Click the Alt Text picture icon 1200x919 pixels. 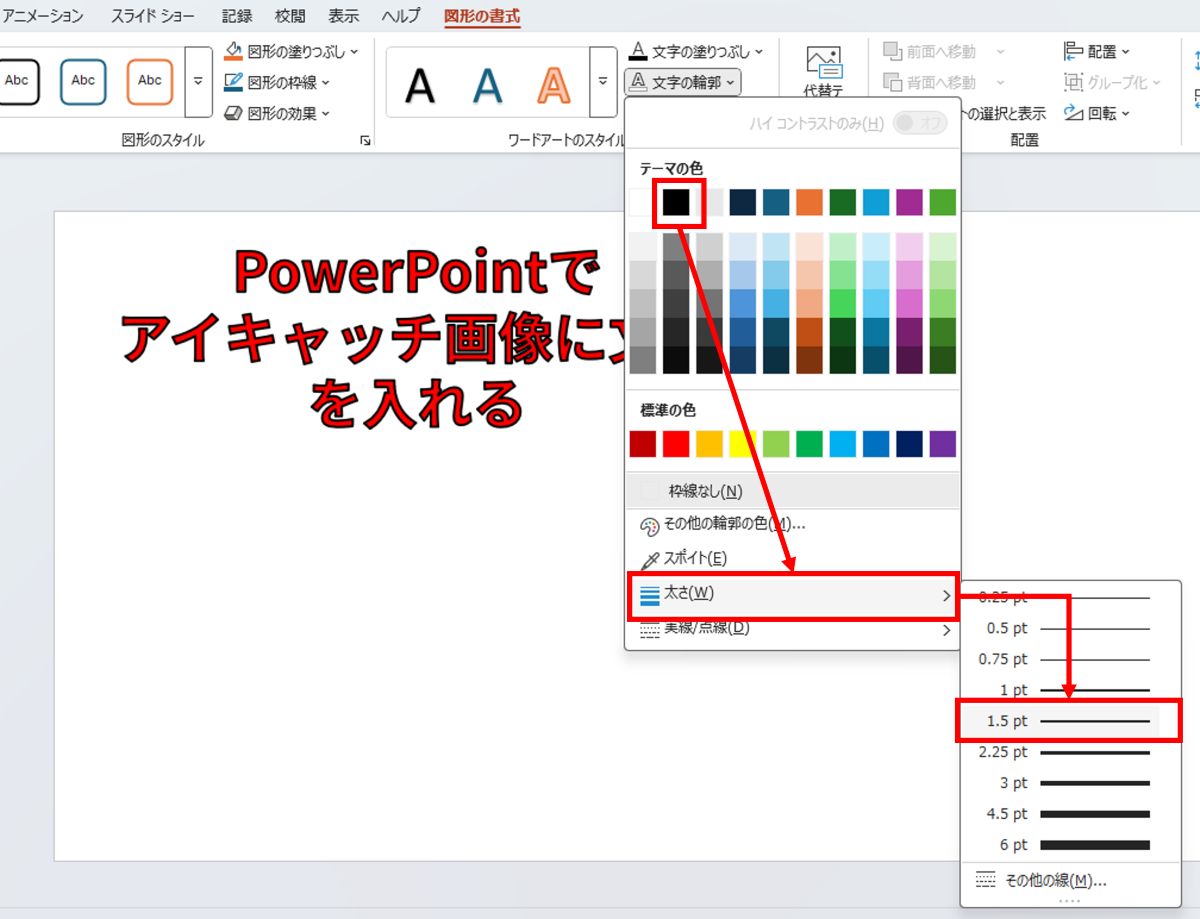click(824, 62)
